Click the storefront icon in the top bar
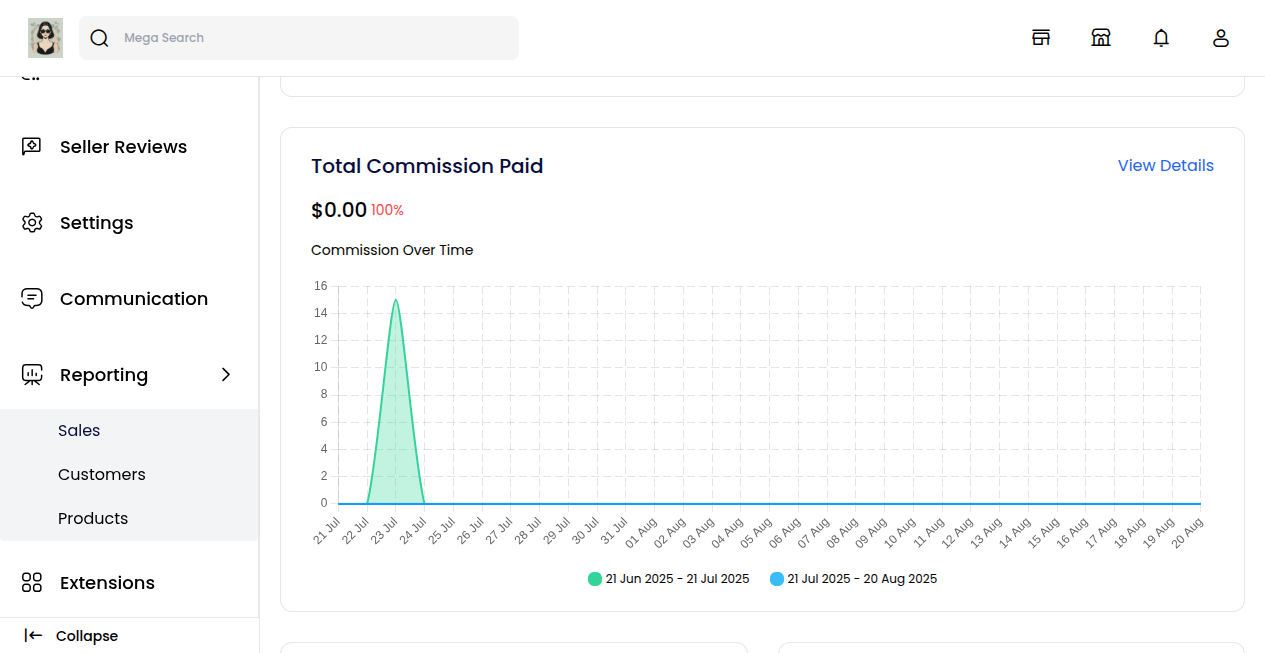Viewport: 1265px width, 653px height. coord(1041,37)
